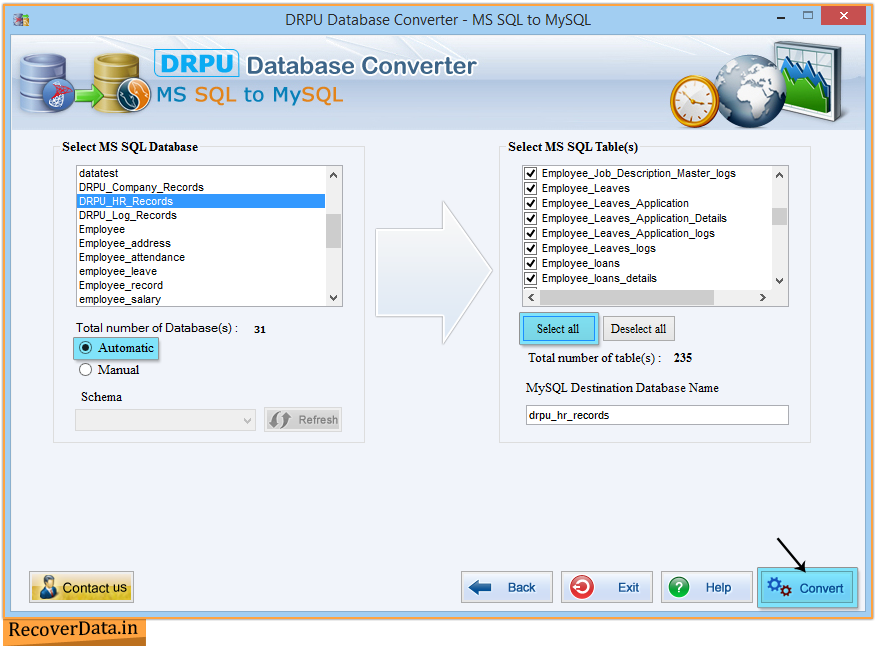Click the table list horizontal scrollbar thumb
The width and height of the screenshot is (876, 646).
(x=626, y=297)
